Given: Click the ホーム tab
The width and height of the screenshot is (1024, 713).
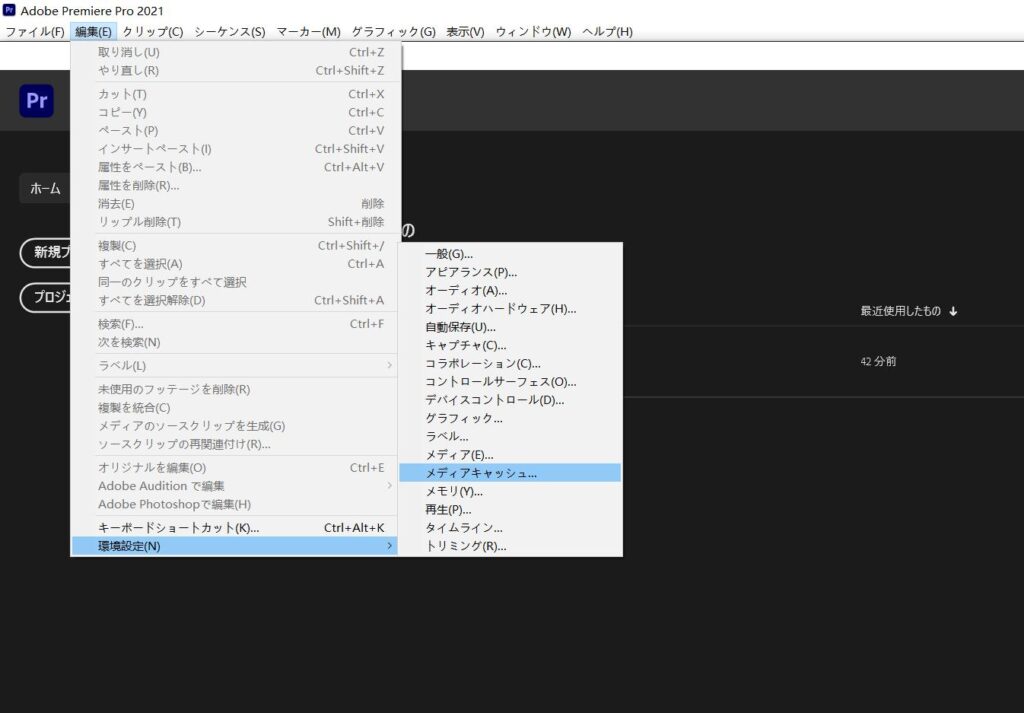Looking at the screenshot, I should click(45, 188).
